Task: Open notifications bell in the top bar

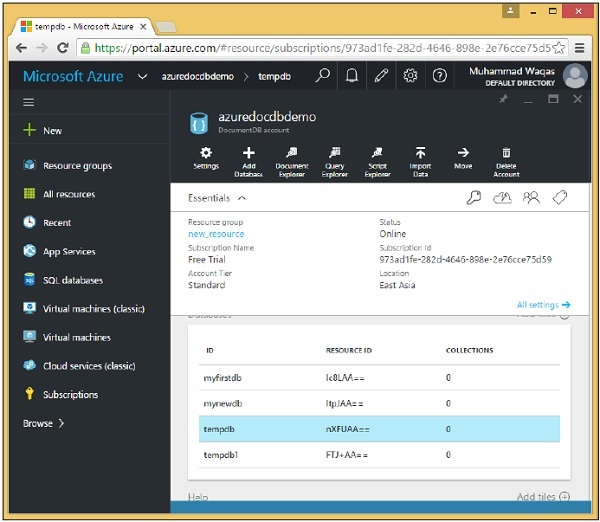Action: coord(352,76)
